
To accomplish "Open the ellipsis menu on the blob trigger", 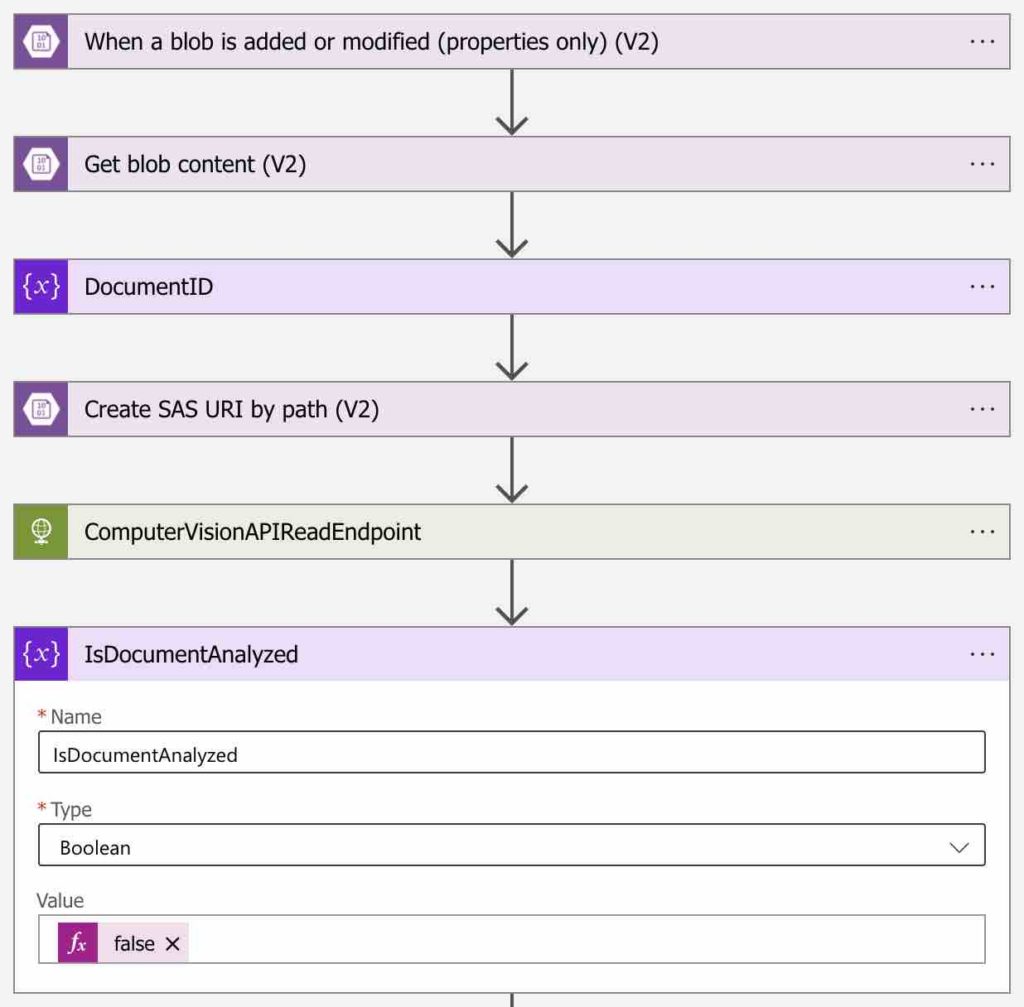I will tap(984, 41).
